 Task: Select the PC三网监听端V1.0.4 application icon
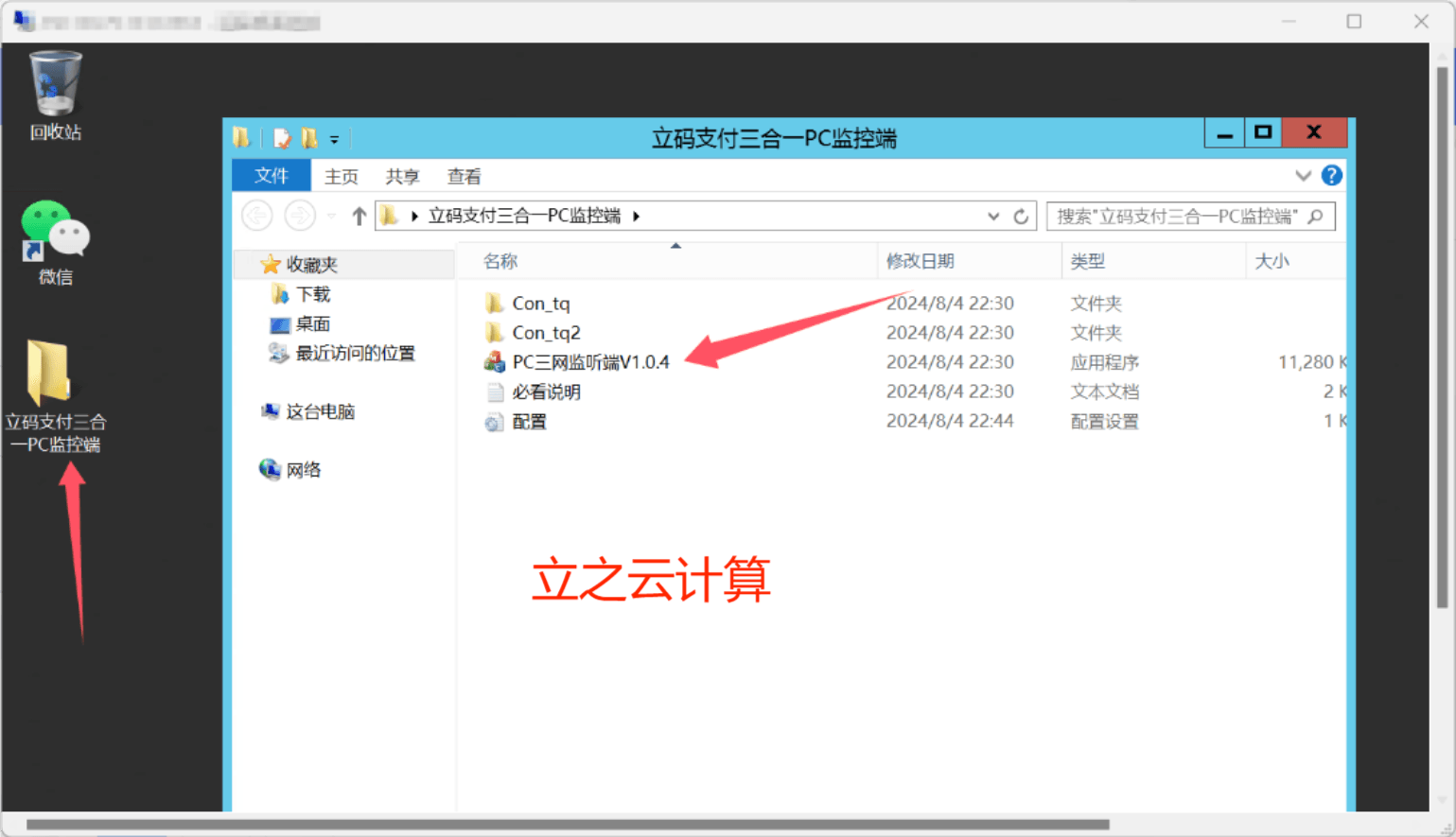coord(494,361)
